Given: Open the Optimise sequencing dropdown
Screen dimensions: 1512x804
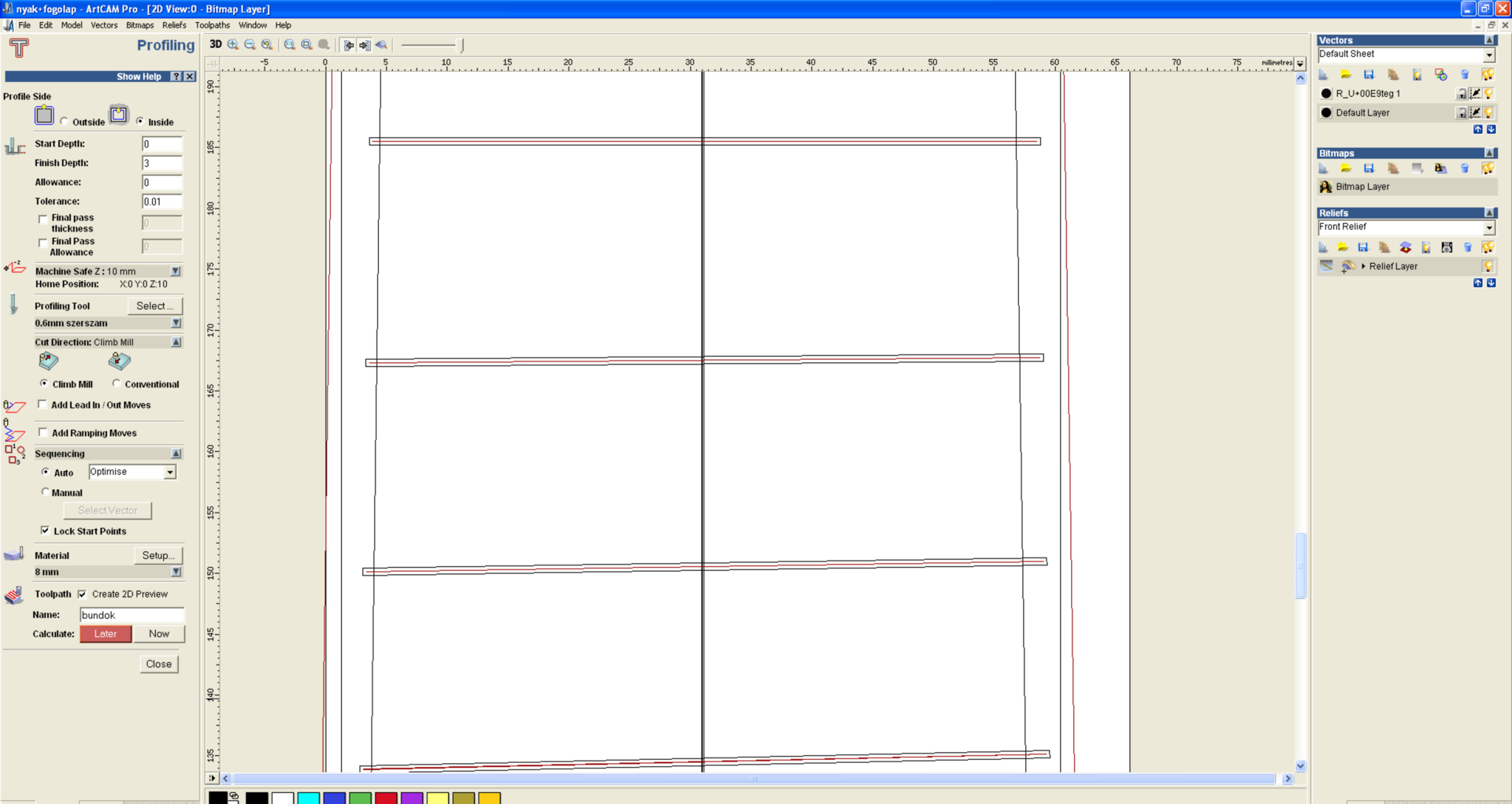Looking at the screenshot, I should coord(169,472).
